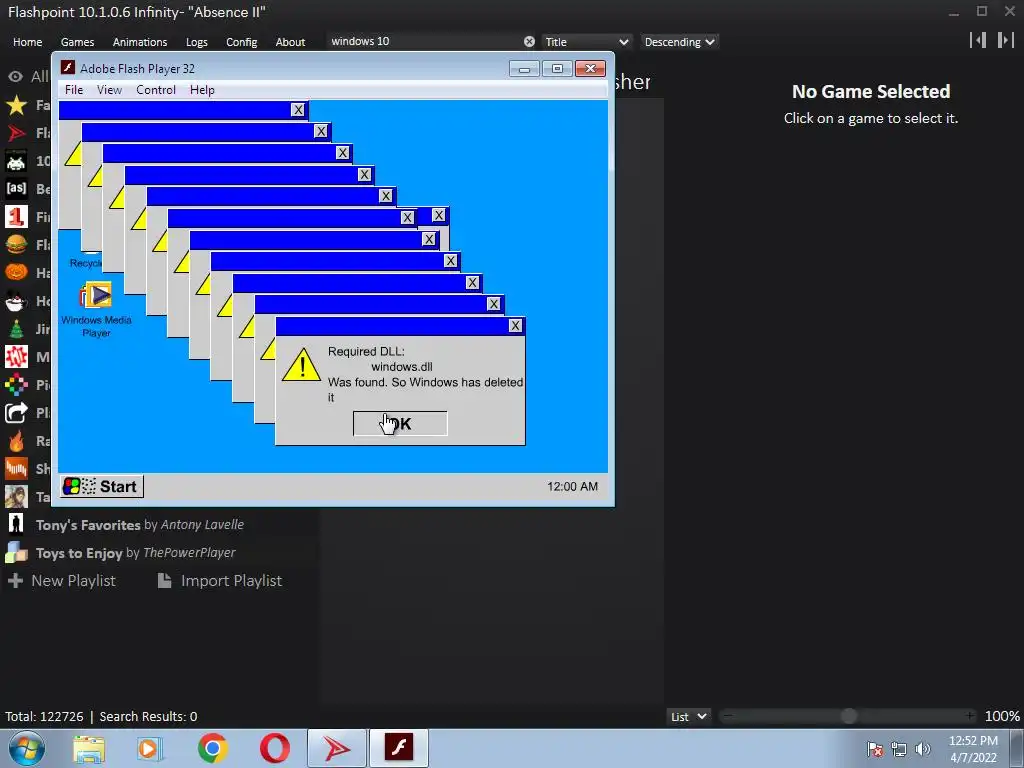Screen dimensions: 1024x768
Task: Open the Christmas tree playlist icon
Action: (16, 329)
